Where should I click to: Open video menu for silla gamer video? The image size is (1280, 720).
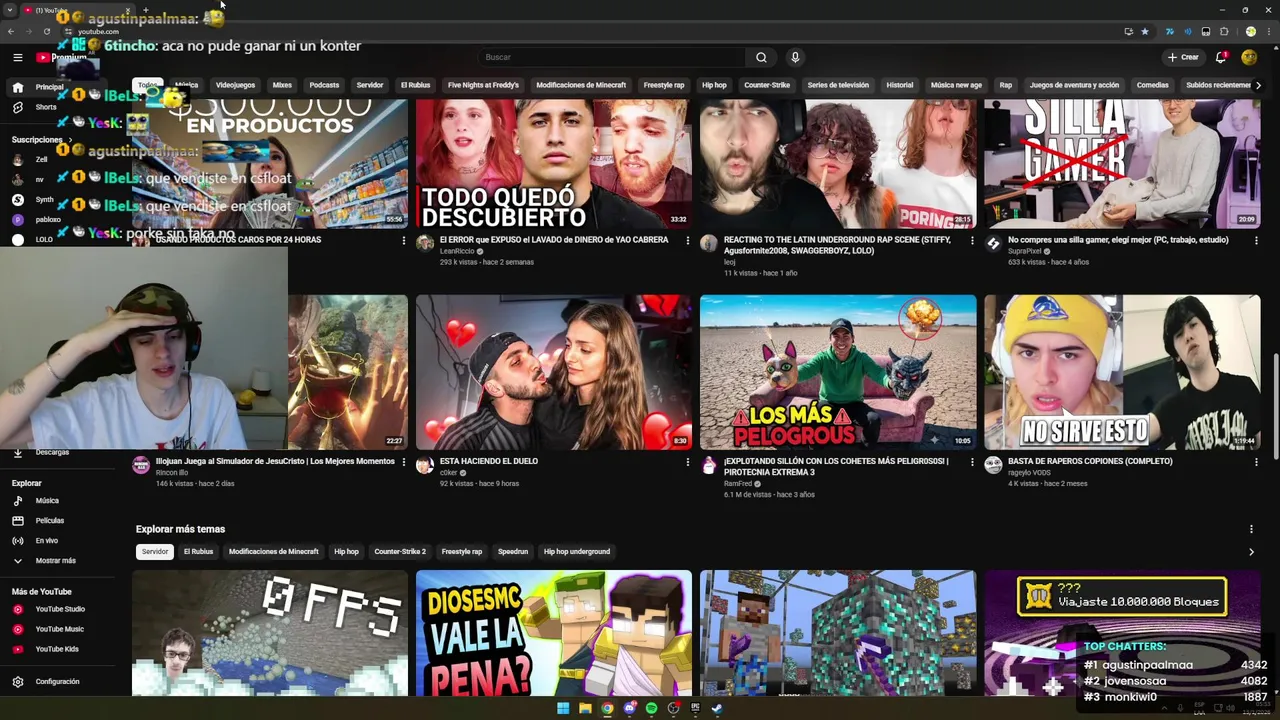pos(1256,241)
